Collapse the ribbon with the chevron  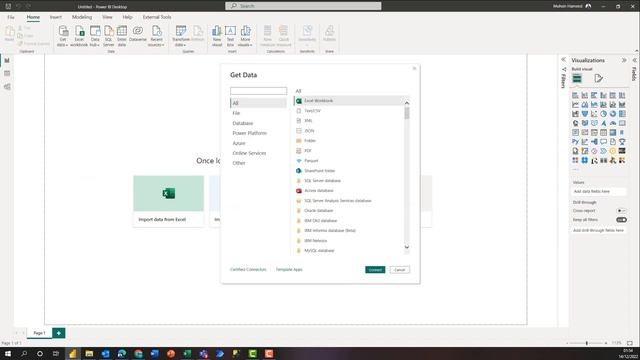coord(636,51)
